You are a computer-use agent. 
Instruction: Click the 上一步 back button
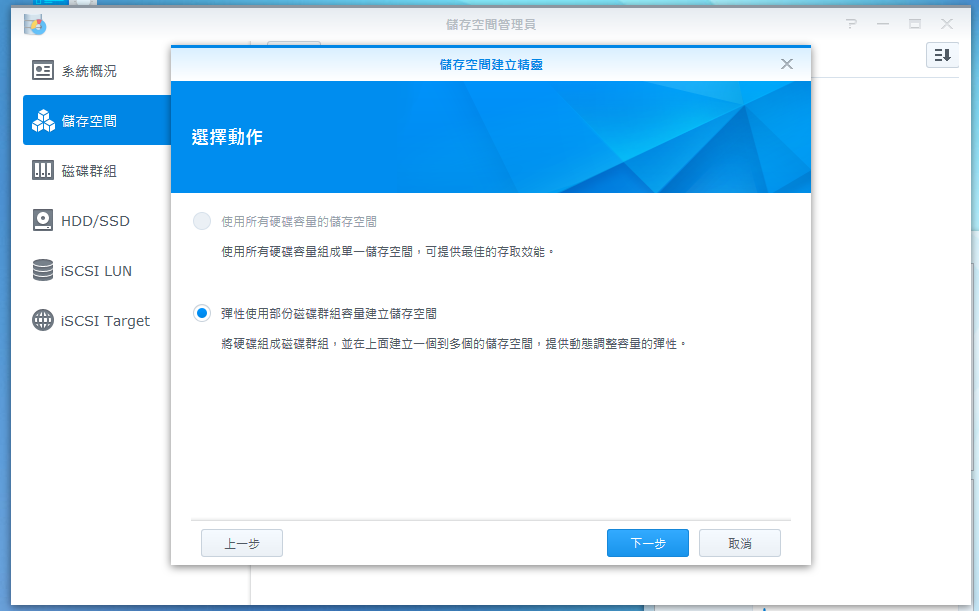[242, 543]
